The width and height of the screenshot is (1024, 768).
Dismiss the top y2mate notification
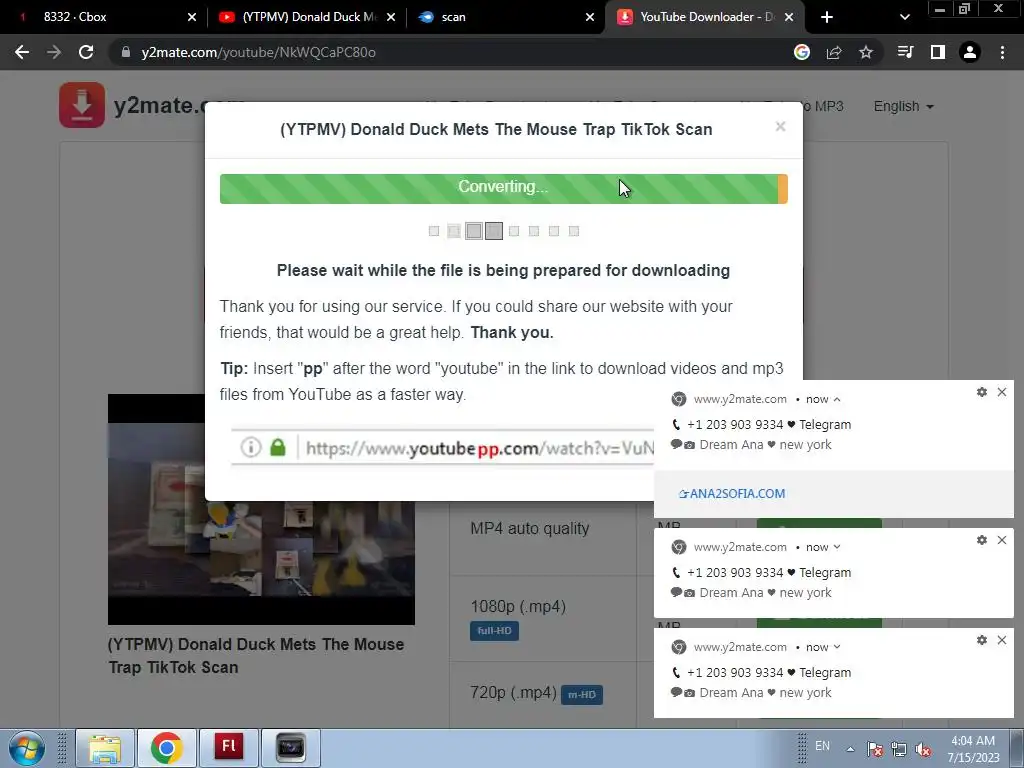click(x=1002, y=392)
